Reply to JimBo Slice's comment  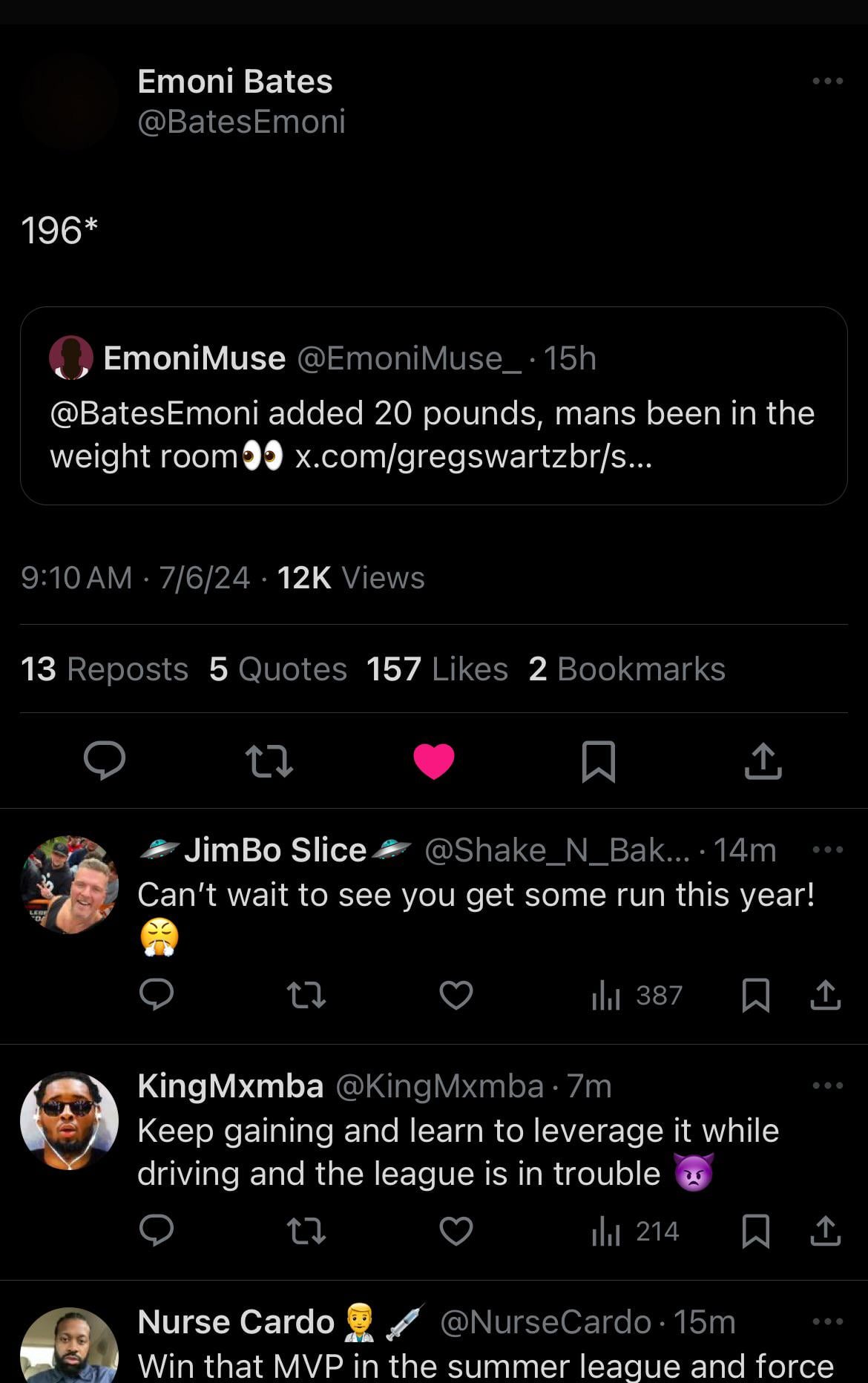157,995
